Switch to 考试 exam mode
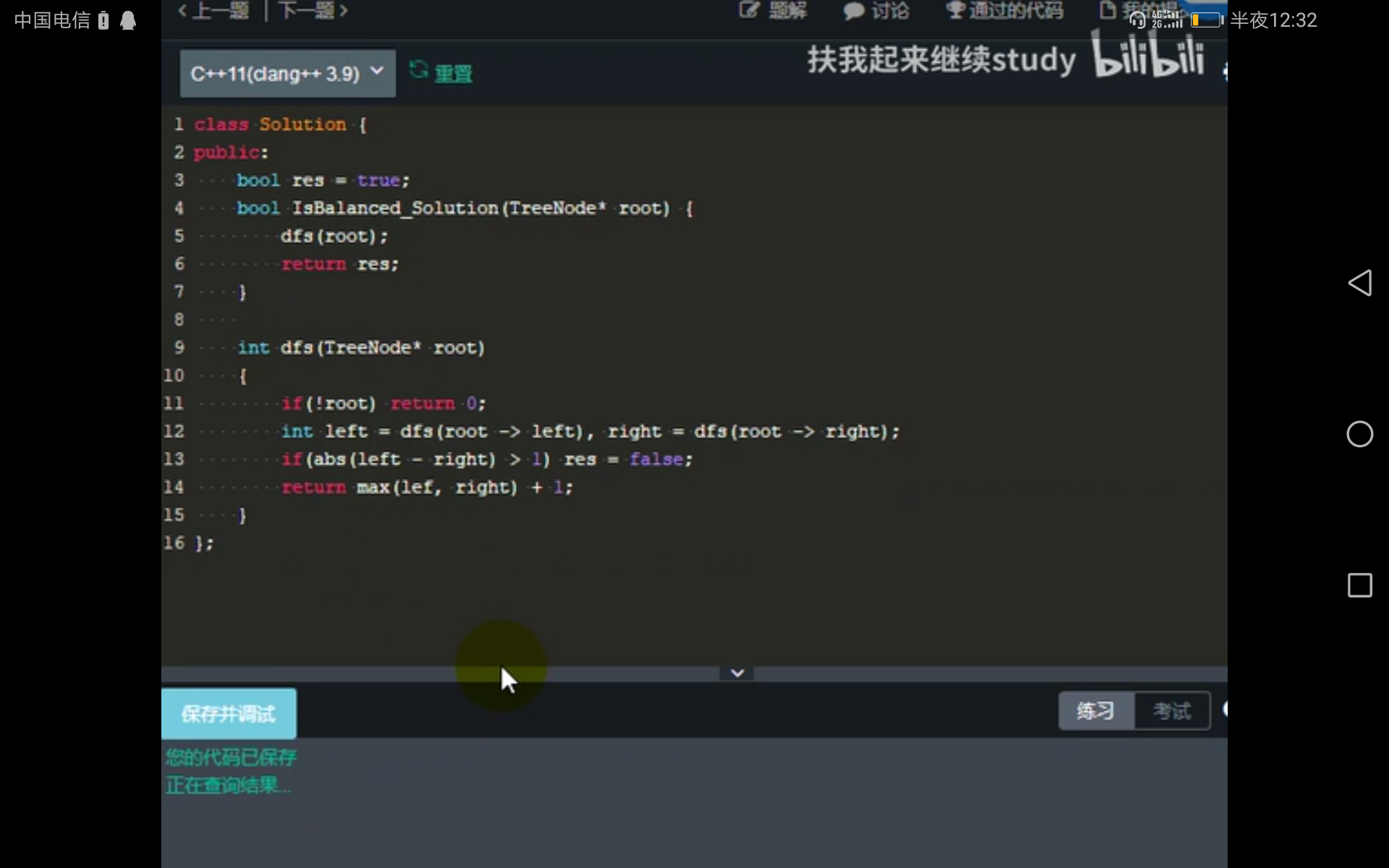This screenshot has height=868, width=1389. (1171, 712)
